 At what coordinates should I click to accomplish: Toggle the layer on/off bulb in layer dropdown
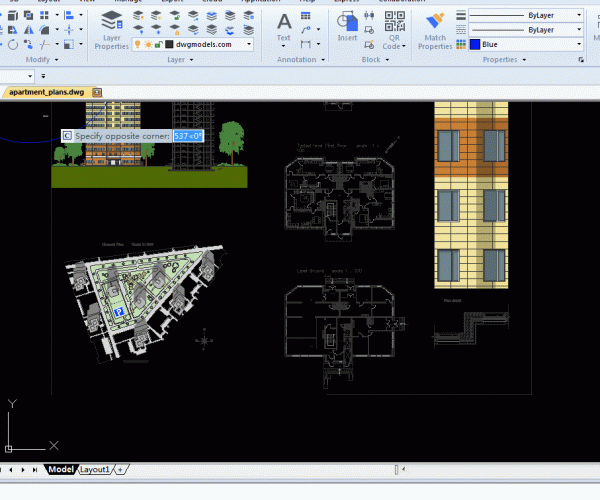pyautogui.click(x=138, y=44)
